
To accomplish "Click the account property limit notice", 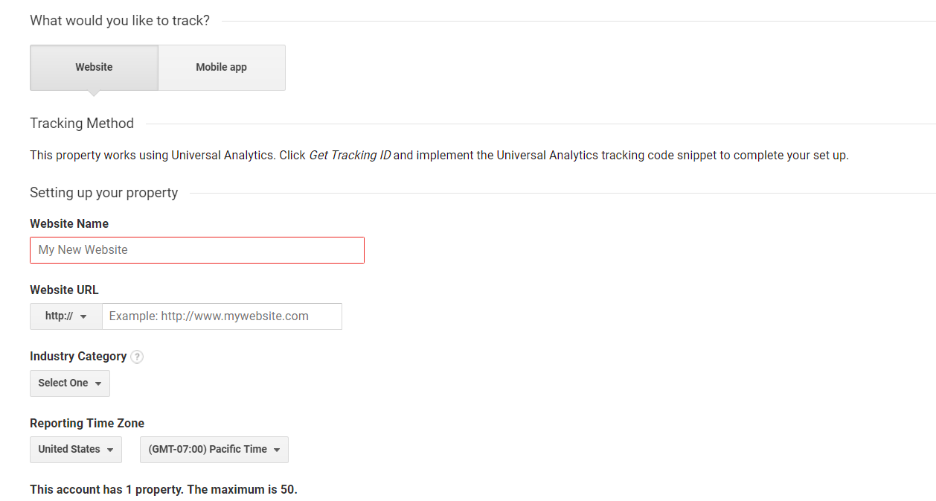I will (164, 490).
